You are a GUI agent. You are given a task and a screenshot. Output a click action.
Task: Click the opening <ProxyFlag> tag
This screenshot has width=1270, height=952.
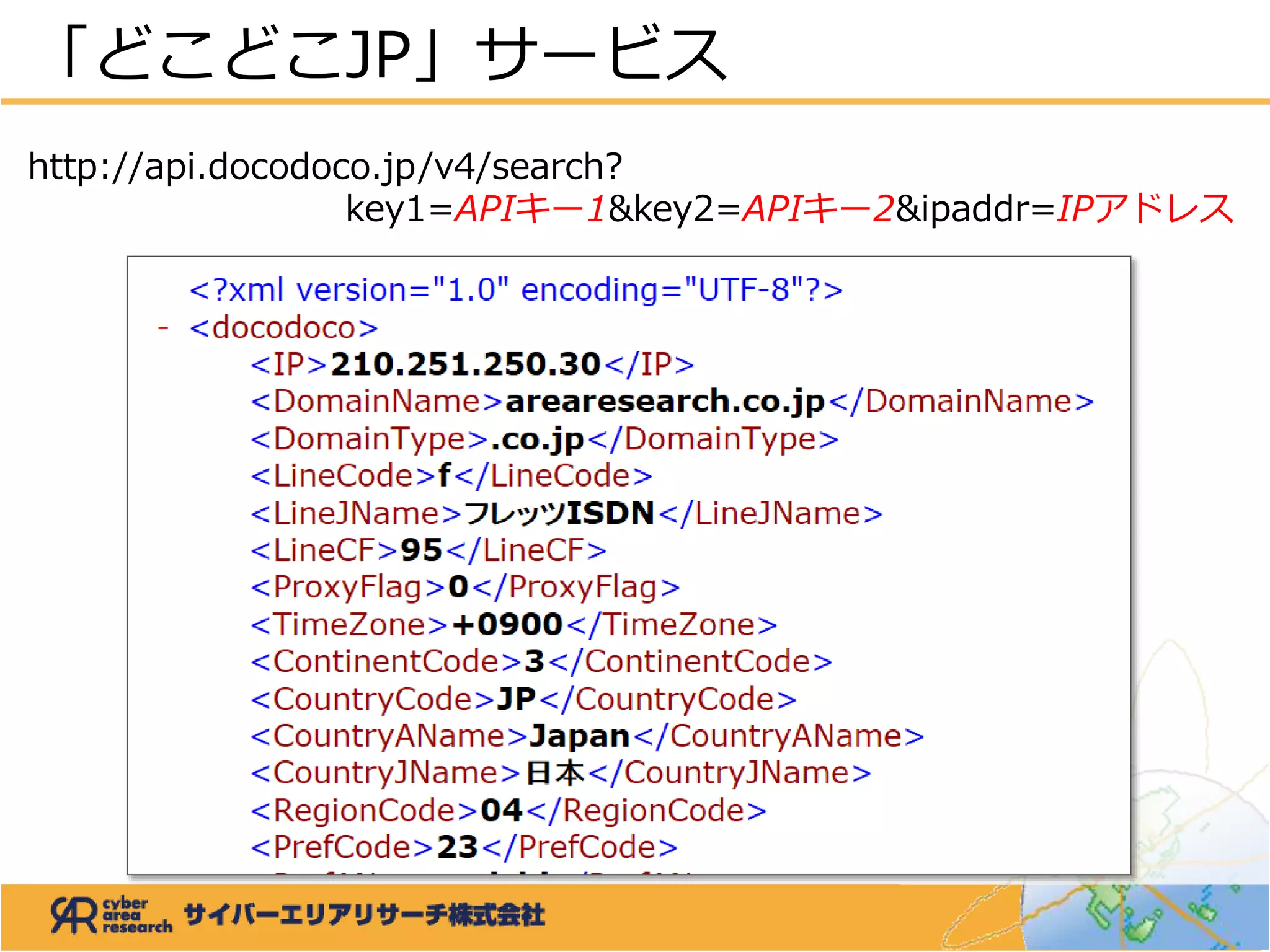(x=348, y=588)
